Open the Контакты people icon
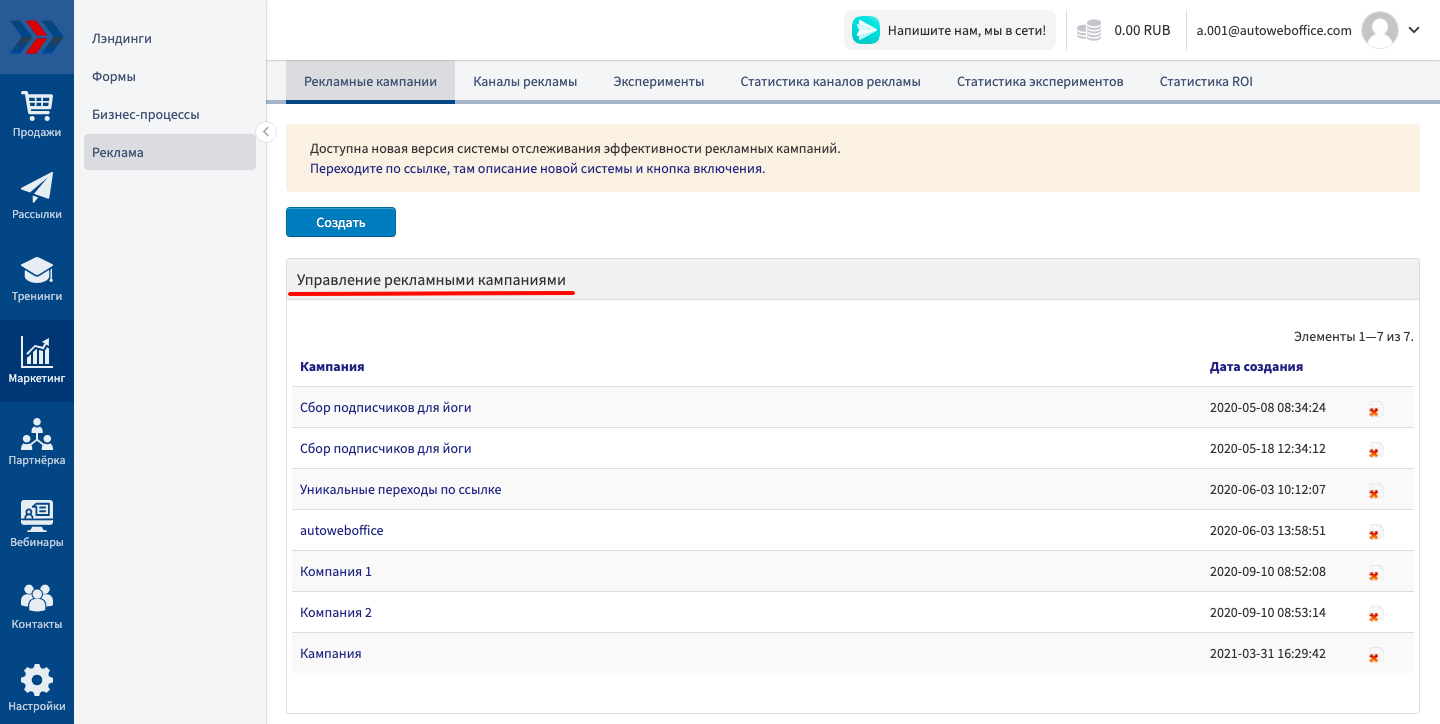1440x724 pixels. (37, 607)
